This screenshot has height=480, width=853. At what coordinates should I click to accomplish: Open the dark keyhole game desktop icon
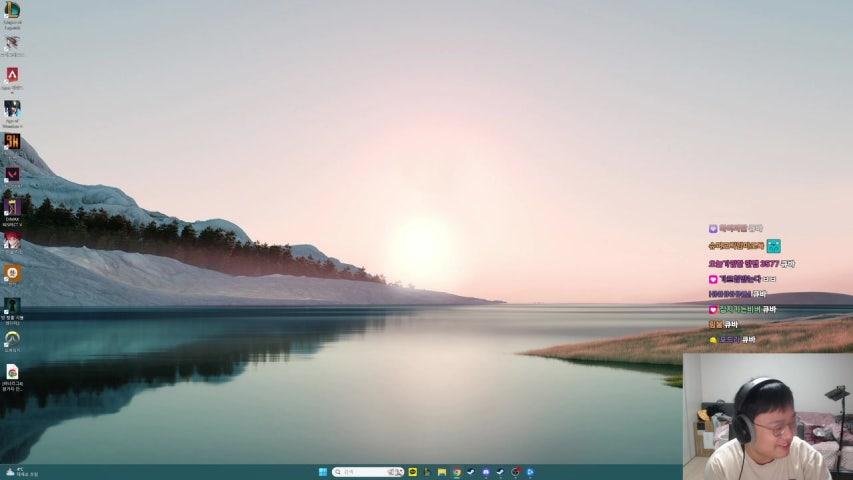coord(12,305)
